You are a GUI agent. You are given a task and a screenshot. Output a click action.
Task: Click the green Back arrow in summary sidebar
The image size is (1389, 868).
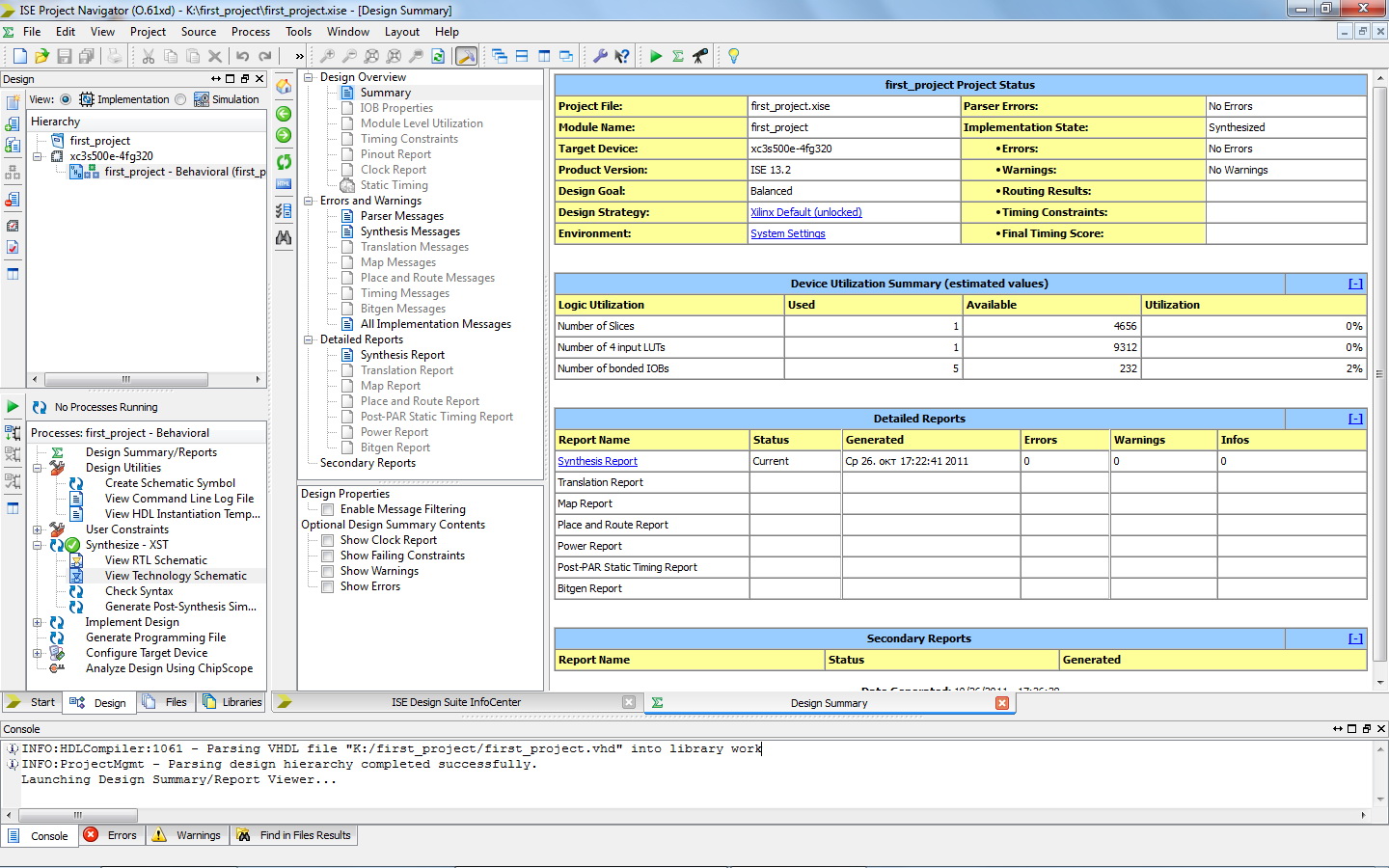(x=284, y=114)
